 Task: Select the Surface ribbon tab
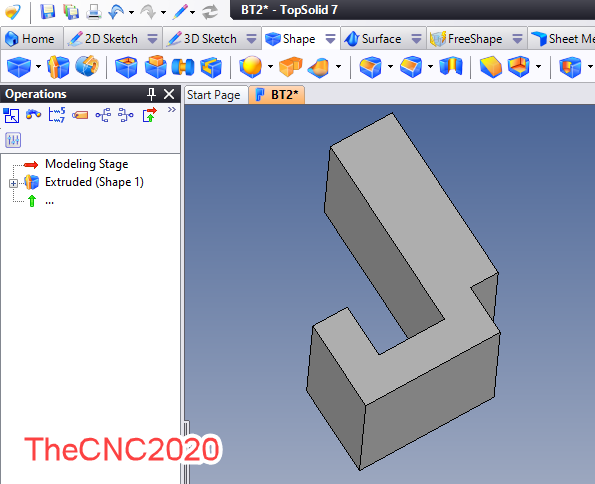[x=381, y=39]
